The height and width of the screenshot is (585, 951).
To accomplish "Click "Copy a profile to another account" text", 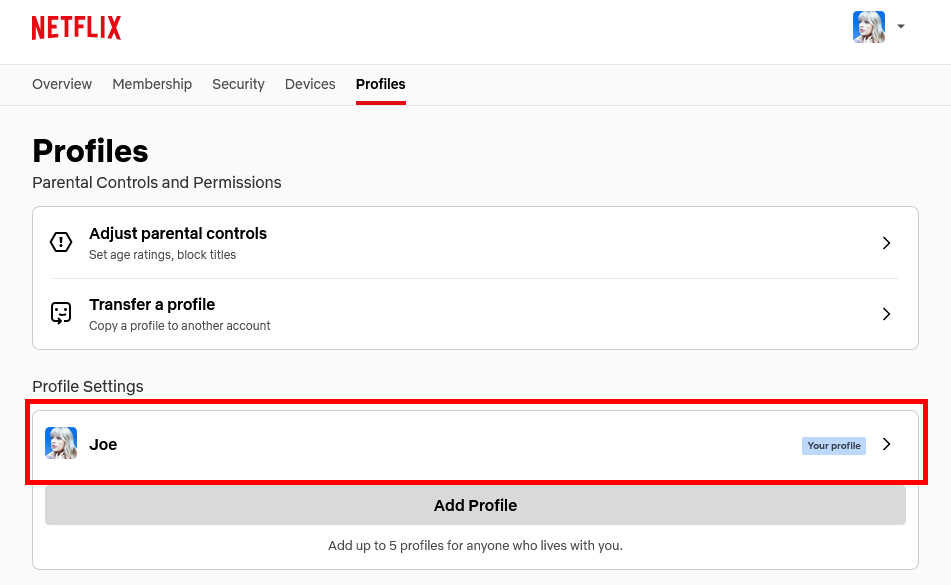I will [x=180, y=326].
